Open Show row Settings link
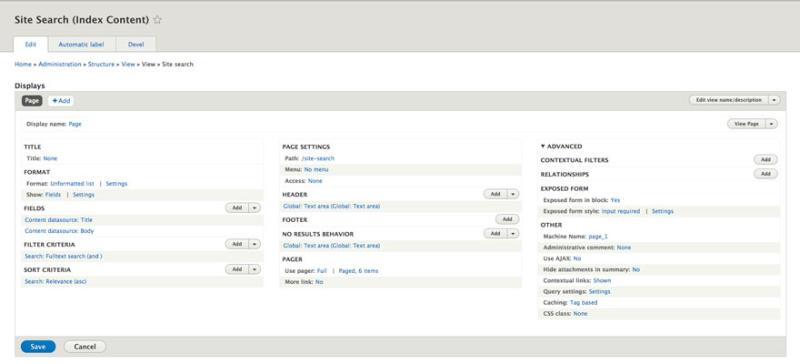 point(83,195)
